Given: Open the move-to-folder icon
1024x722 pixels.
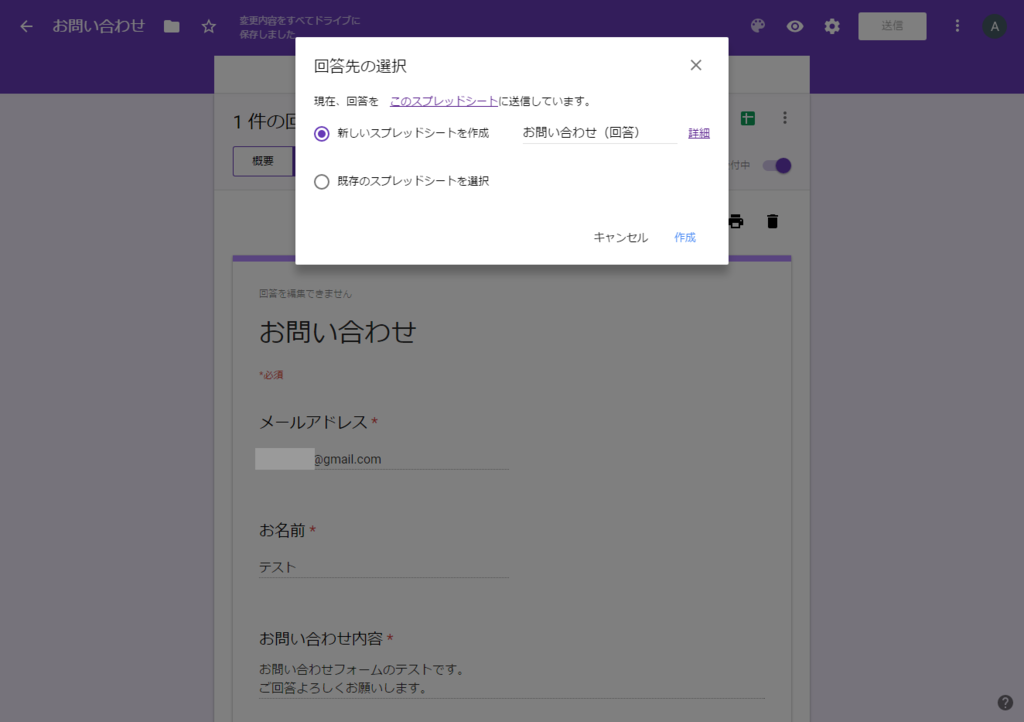Looking at the screenshot, I should point(172,26).
